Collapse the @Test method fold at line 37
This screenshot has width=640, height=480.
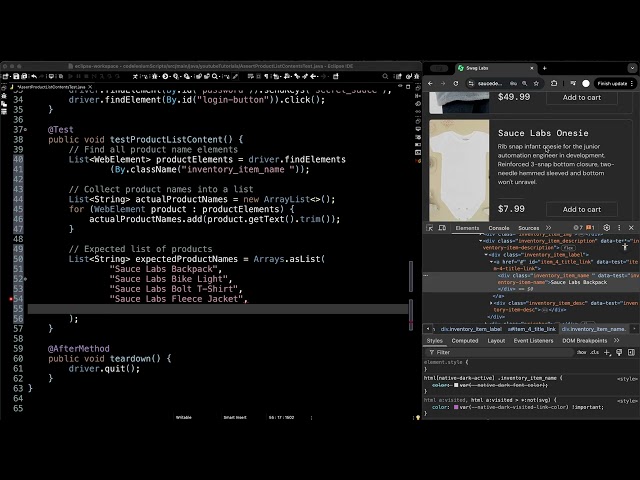[25, 129]
